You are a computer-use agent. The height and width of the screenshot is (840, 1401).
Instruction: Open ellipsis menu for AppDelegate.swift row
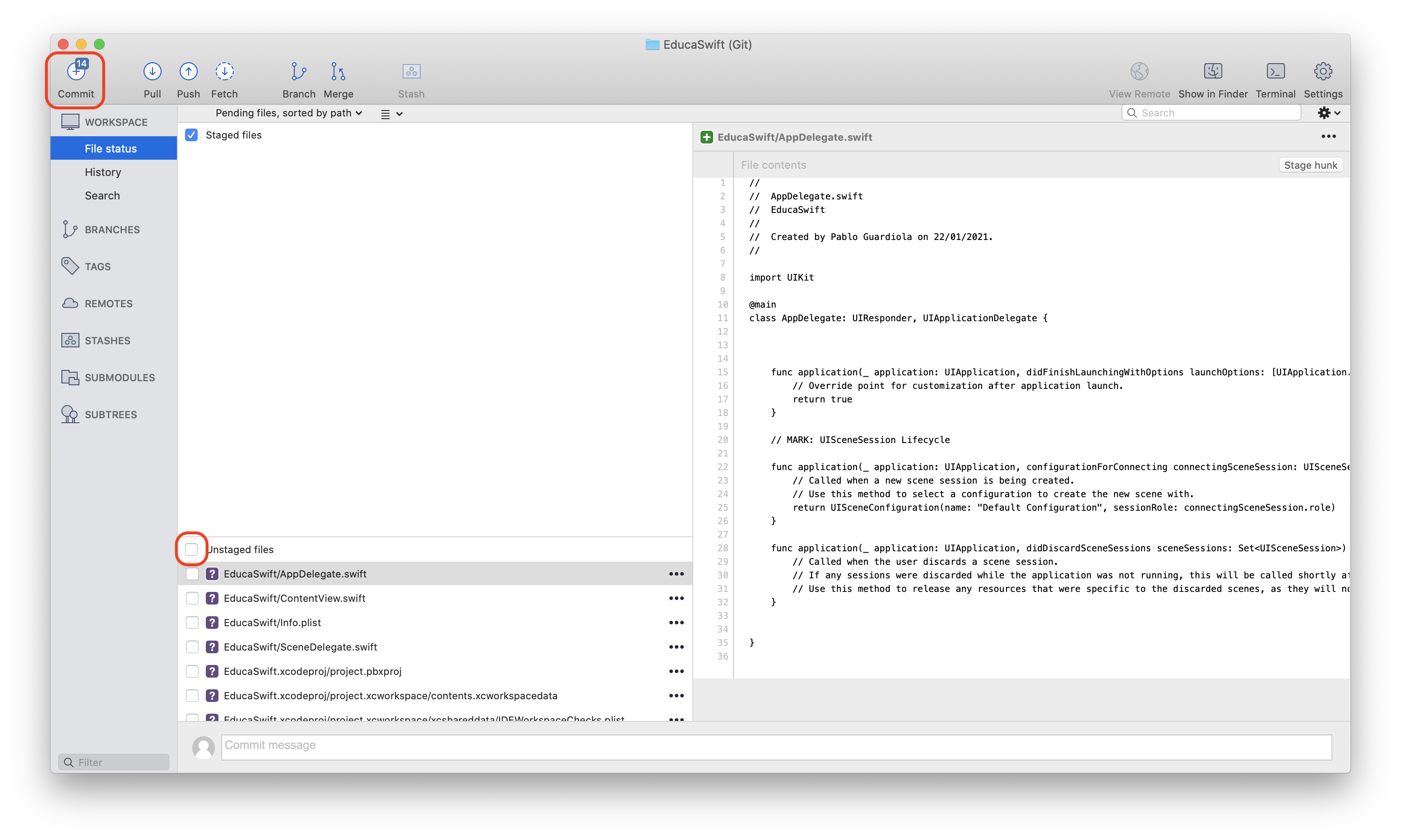click(676, 573)
